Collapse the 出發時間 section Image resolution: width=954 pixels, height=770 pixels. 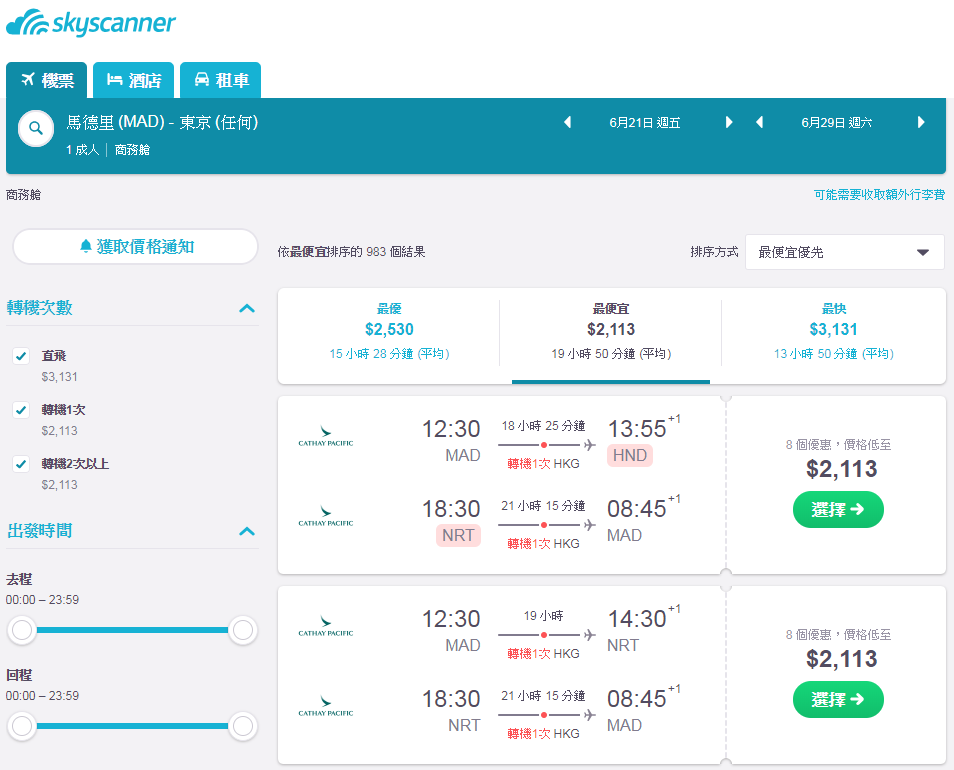pos(247,532)
